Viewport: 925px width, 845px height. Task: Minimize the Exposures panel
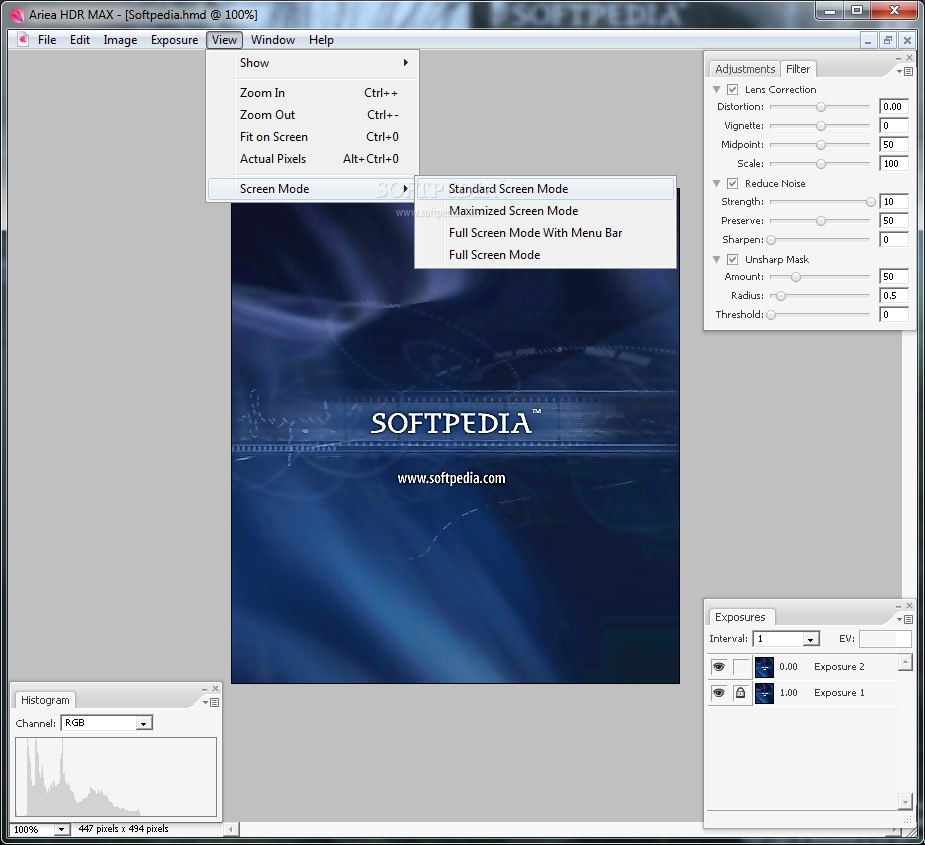[898, 606]
